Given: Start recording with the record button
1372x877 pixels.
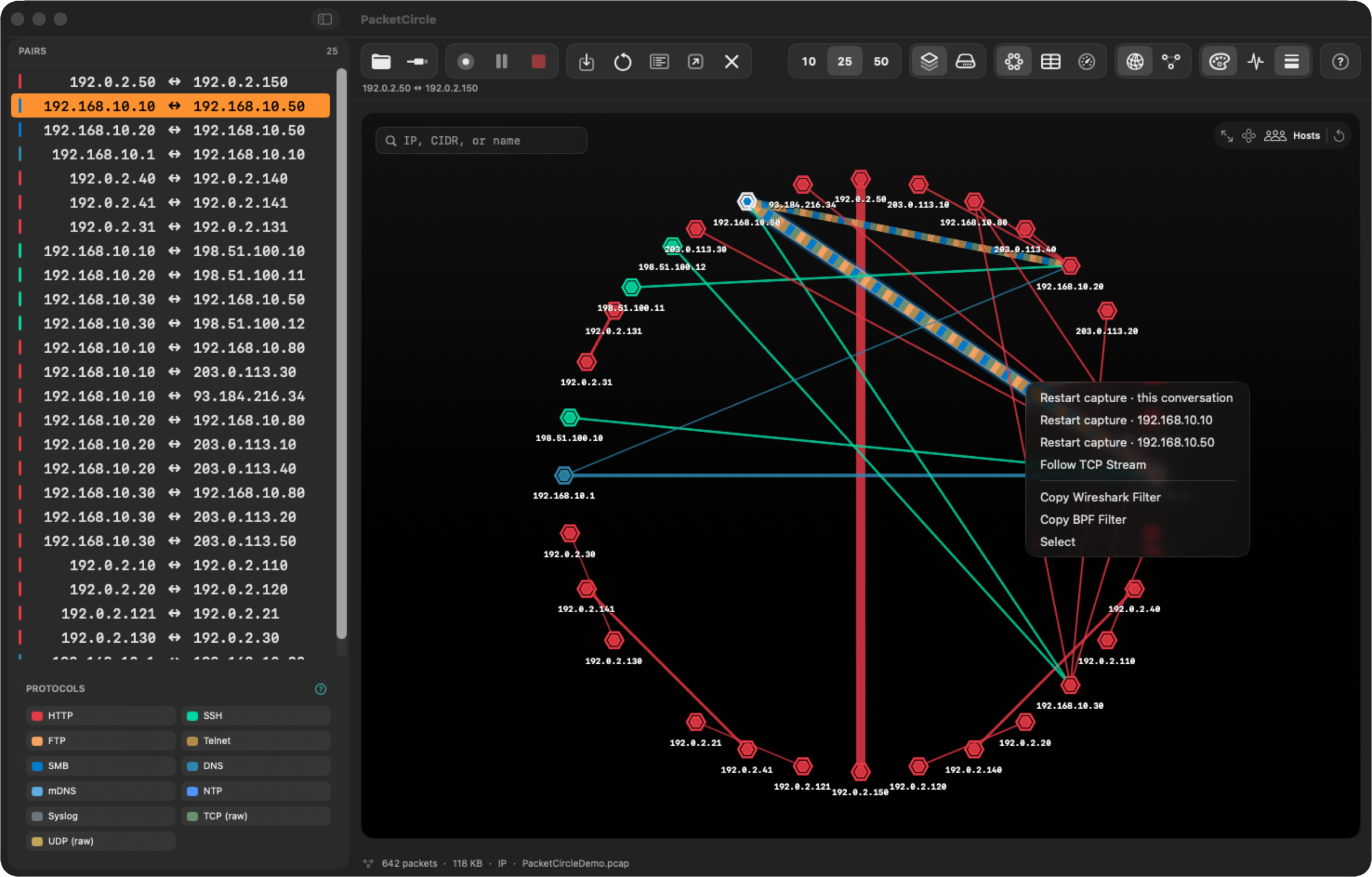Looking at the screenshot, I should (466, 62).
